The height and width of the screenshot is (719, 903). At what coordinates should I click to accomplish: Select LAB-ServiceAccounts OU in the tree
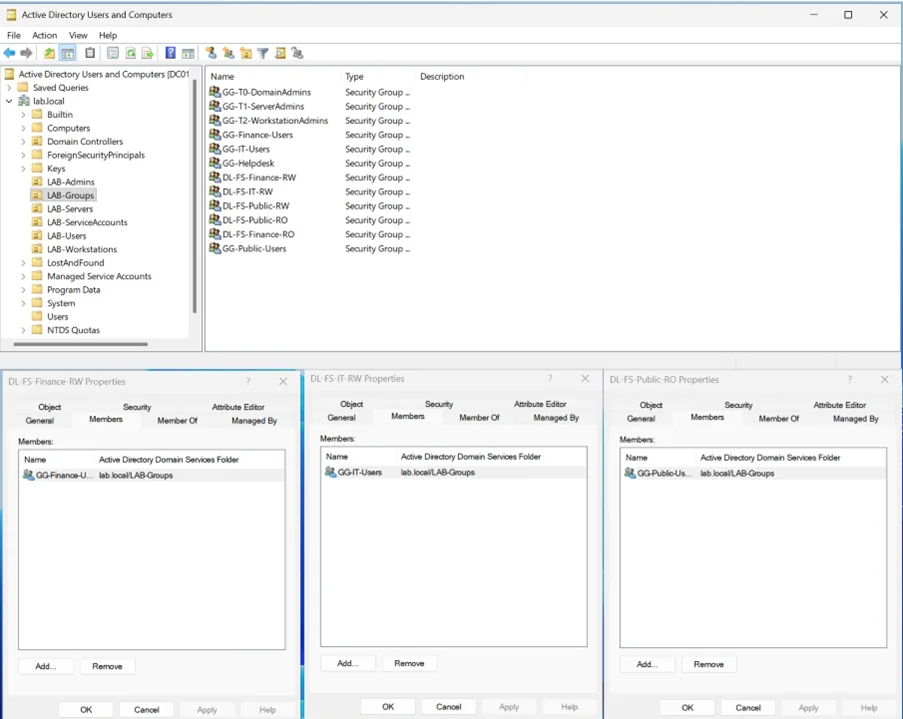pyautogui.click(x=87, y=222)
